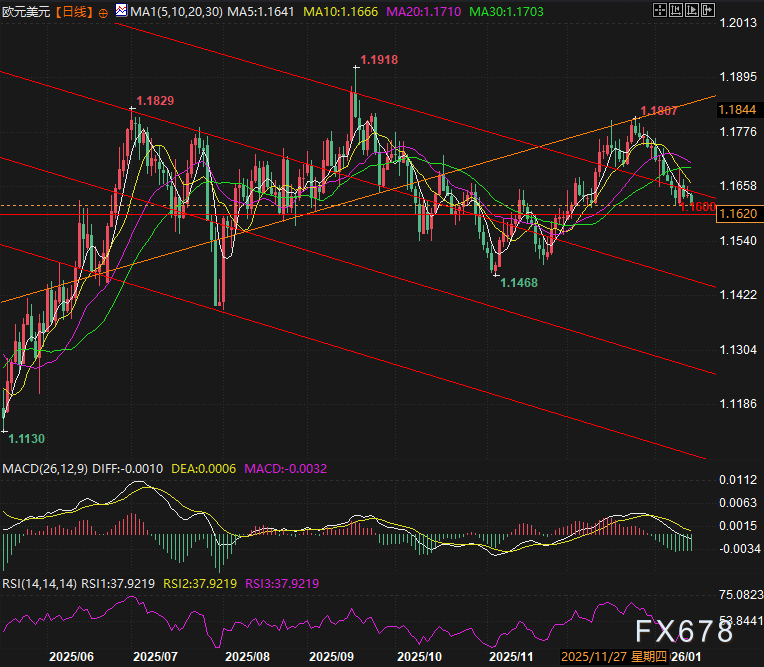The image size is (764, 667).
Task: Click the orange circled-plus icon beside 日线
Action: [103, 13]
